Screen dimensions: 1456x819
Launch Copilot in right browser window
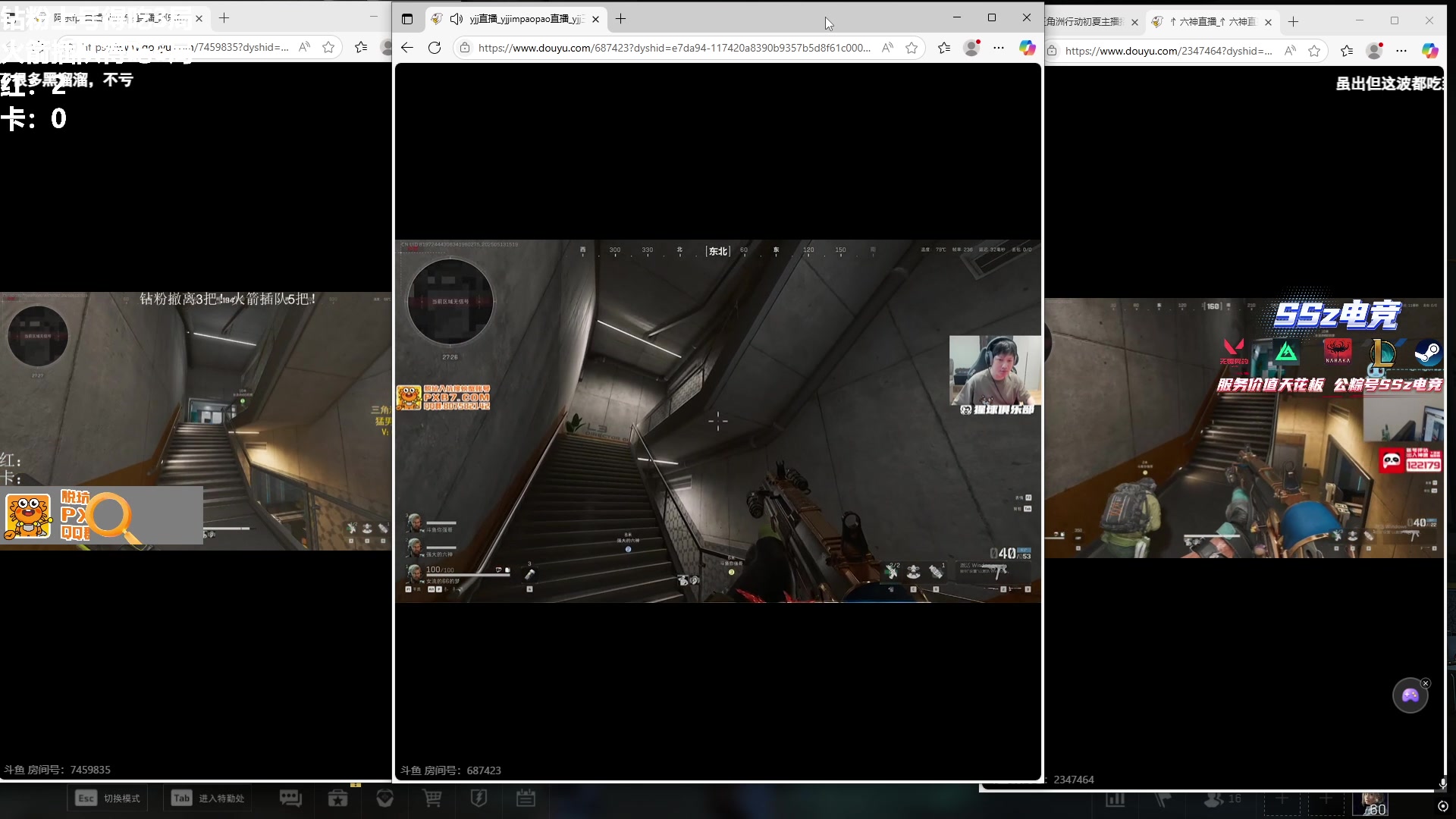(1430, 51)
